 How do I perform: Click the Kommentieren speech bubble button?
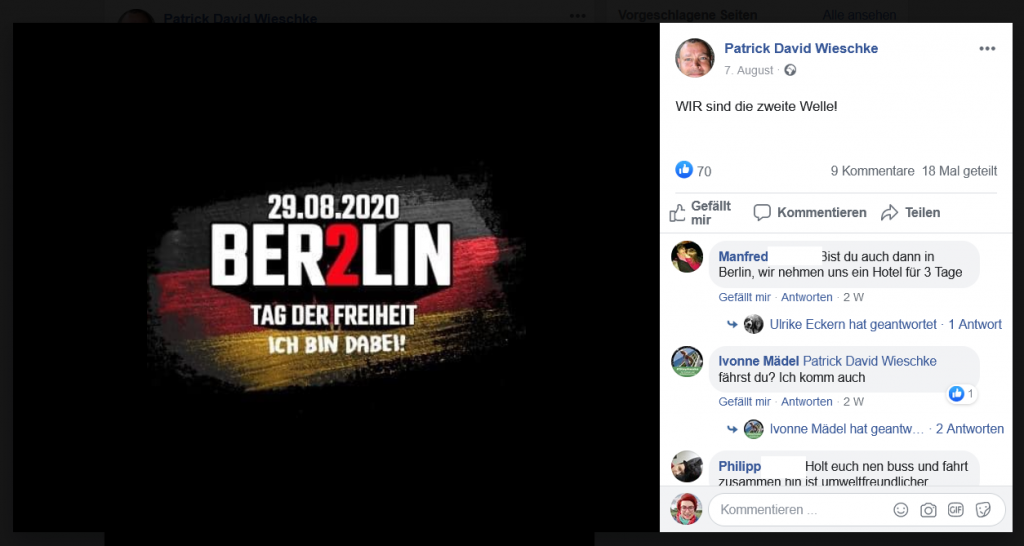pyautogui.click(x=810, y=213)
